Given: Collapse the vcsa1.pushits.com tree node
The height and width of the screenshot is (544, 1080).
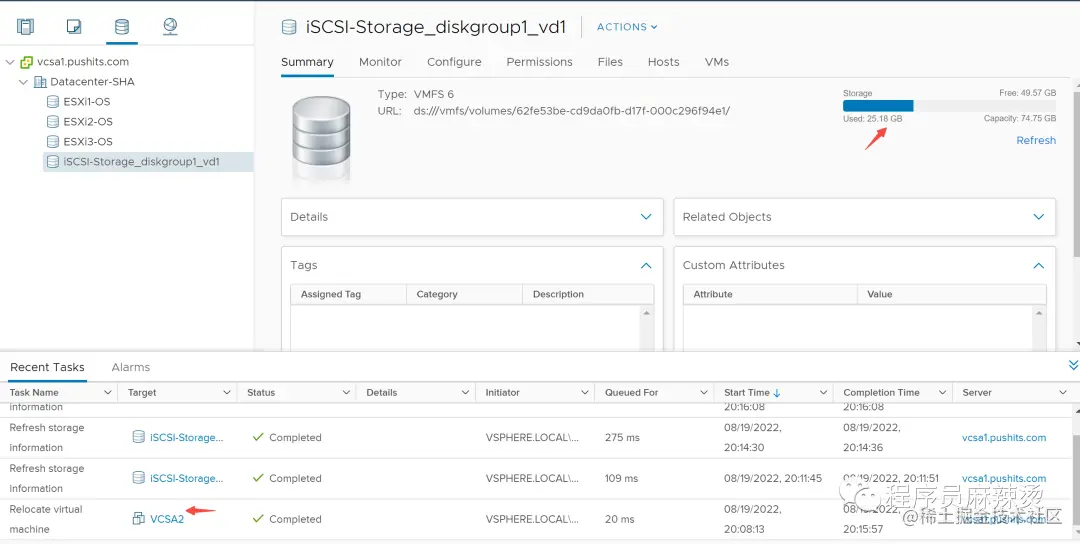Looking at the screenshot, I should (10, 62).
